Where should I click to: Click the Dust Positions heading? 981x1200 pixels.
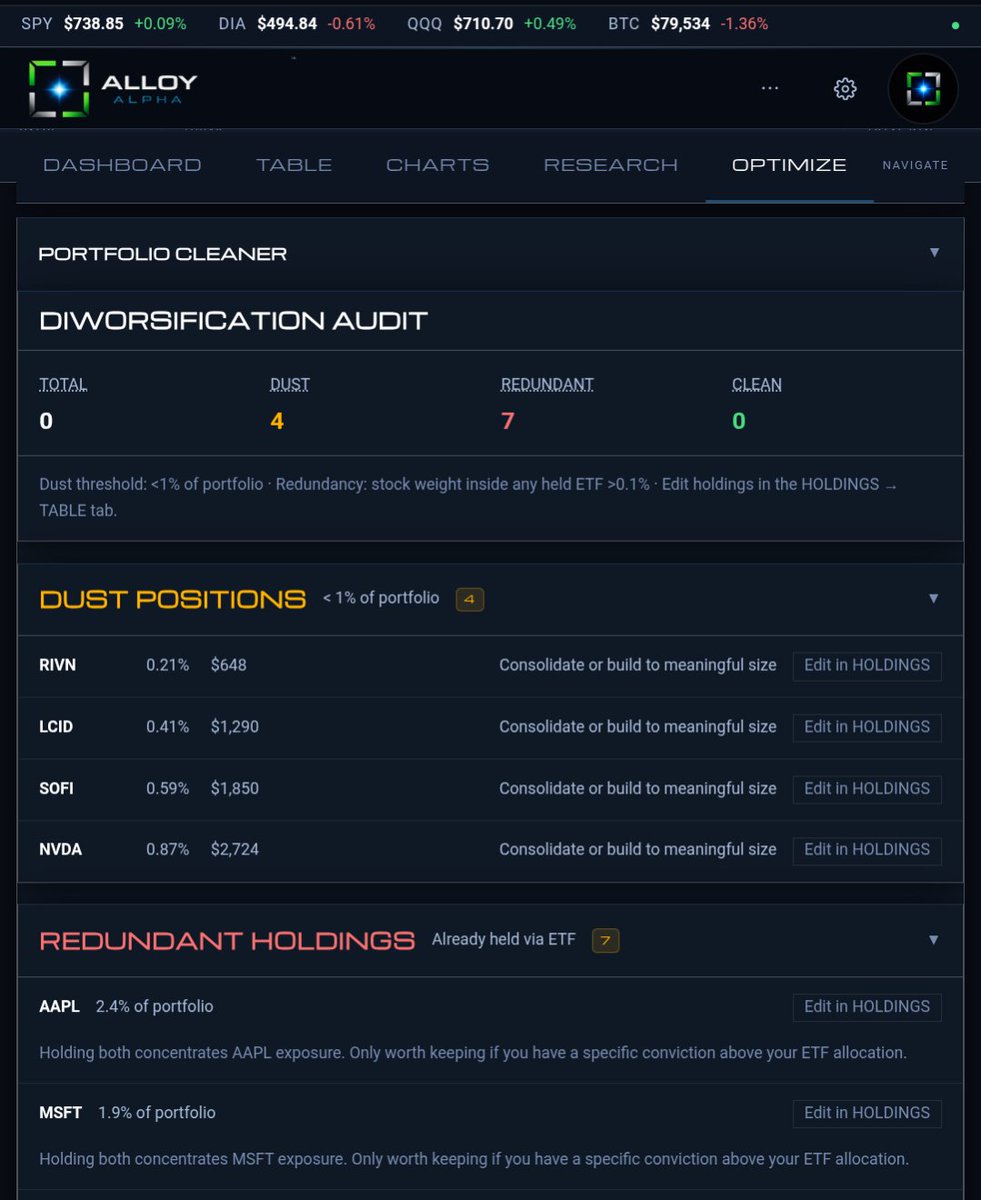coord(172,599)
